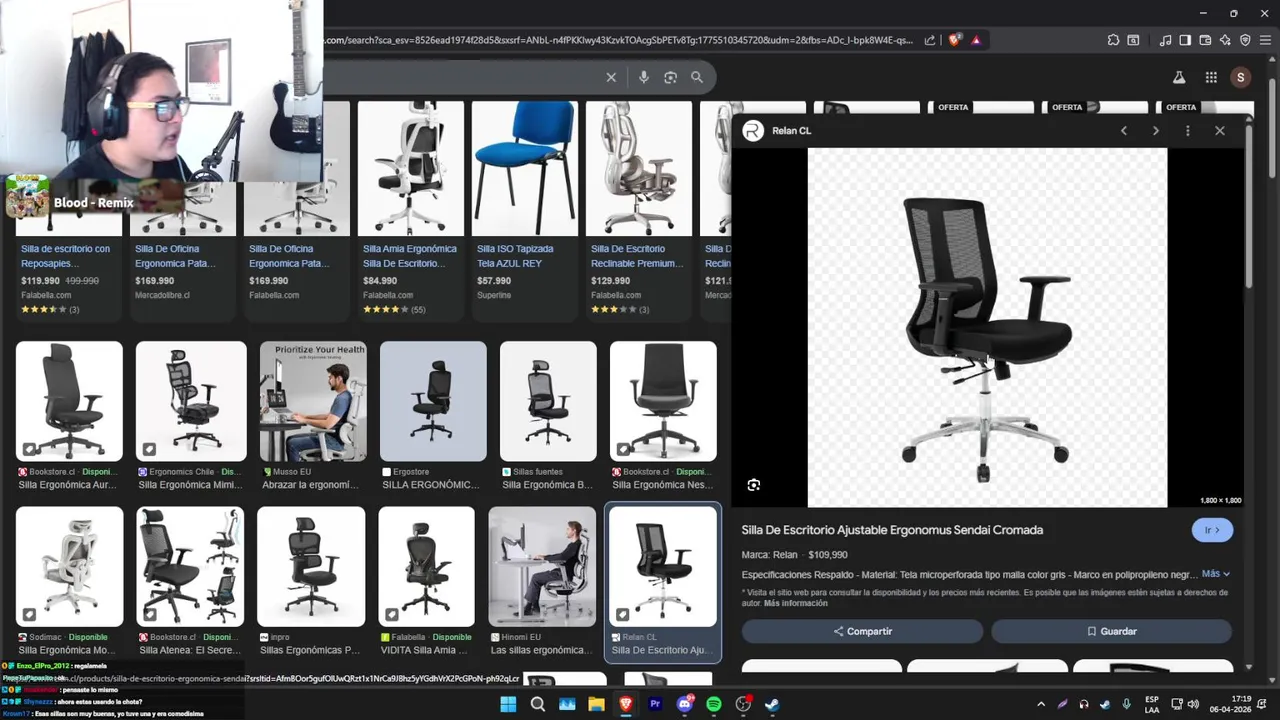
Task: Open the ESP LAA input language switcher
Action: tap(1152, 704)
